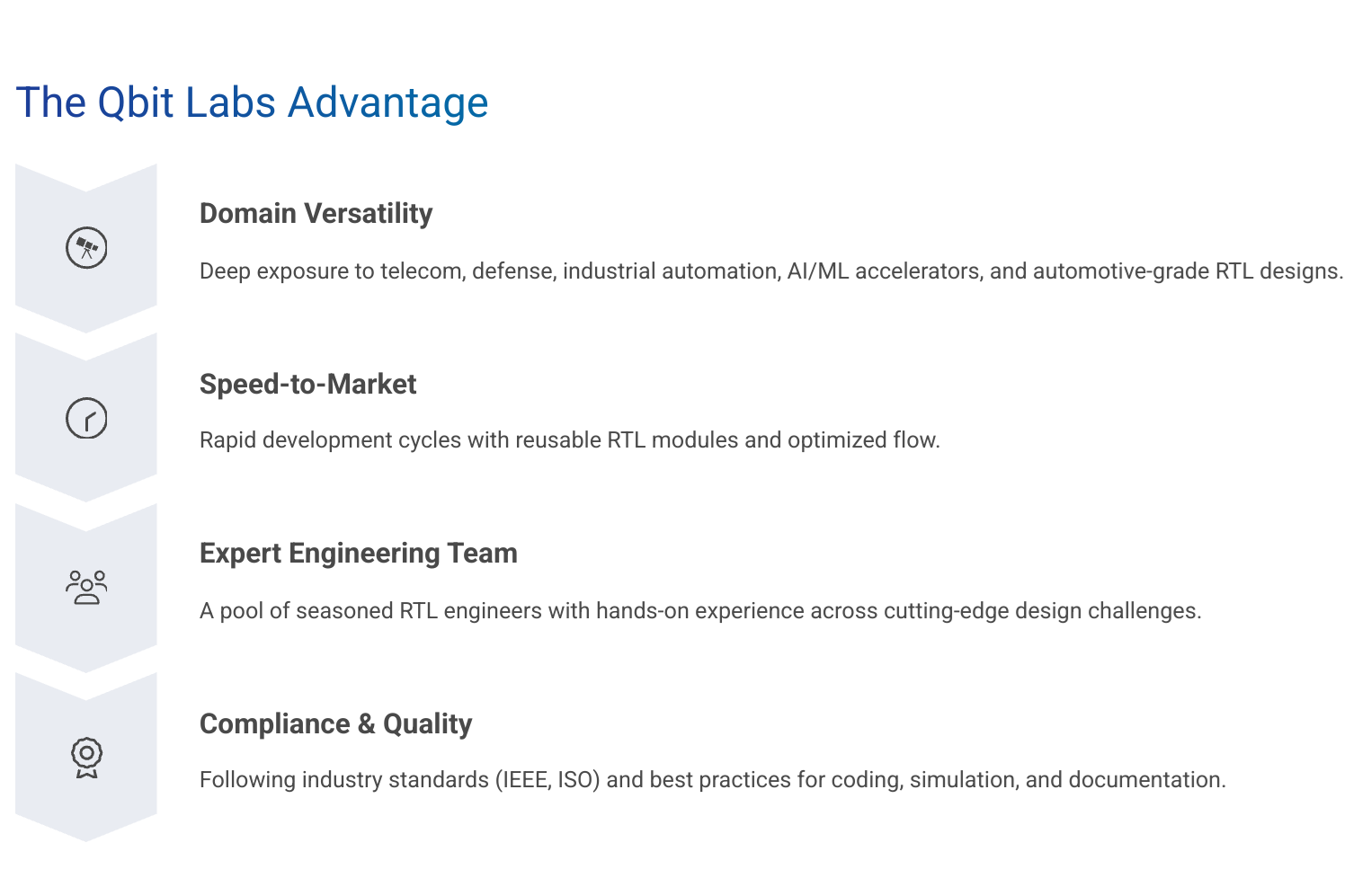Viewport: 1362px width, 896px height.
Task: Click the clock icon beside Speed-to-Market
Action: click(x=86, y=418)
